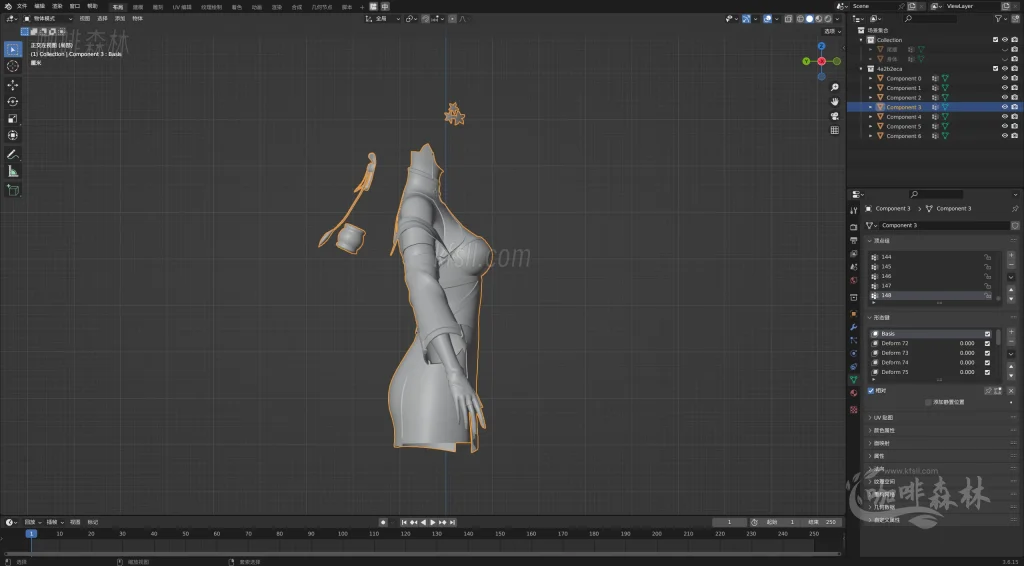Open the Texture properties tab
Screen dimensions: 1024x566
[854, 409]
